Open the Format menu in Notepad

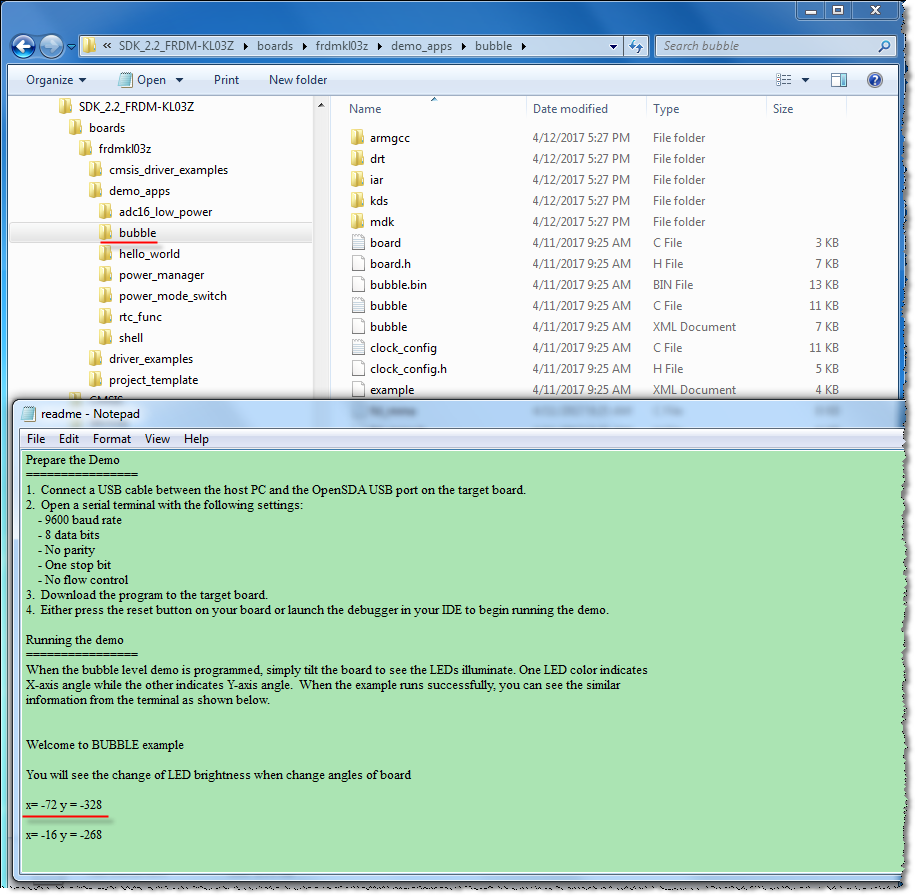pyautogui.click(x=111, y=439)
